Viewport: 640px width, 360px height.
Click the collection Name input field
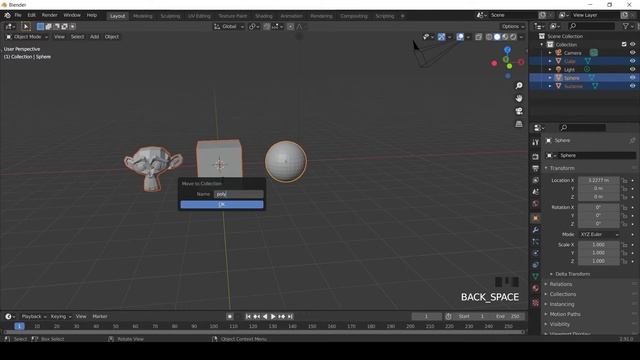pyautogui.click(x=239, y=194)
